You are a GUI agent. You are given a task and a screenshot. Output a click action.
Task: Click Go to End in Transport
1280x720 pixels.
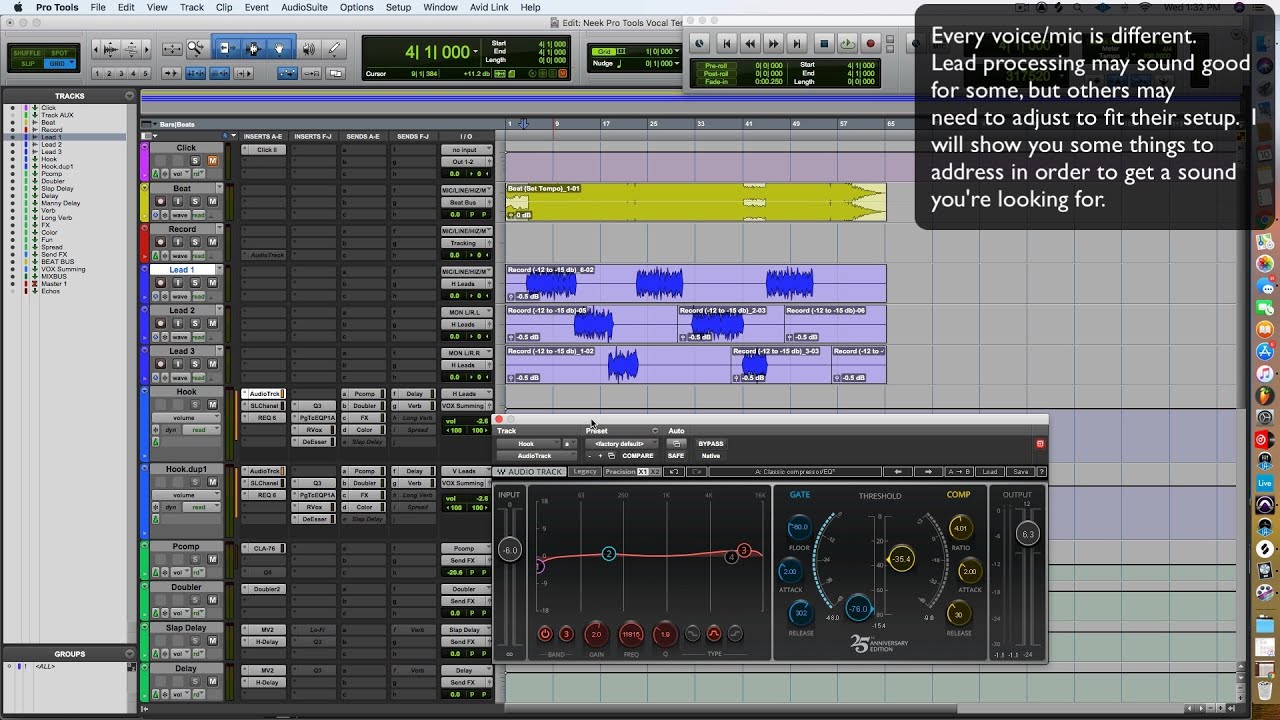[797, 43]
